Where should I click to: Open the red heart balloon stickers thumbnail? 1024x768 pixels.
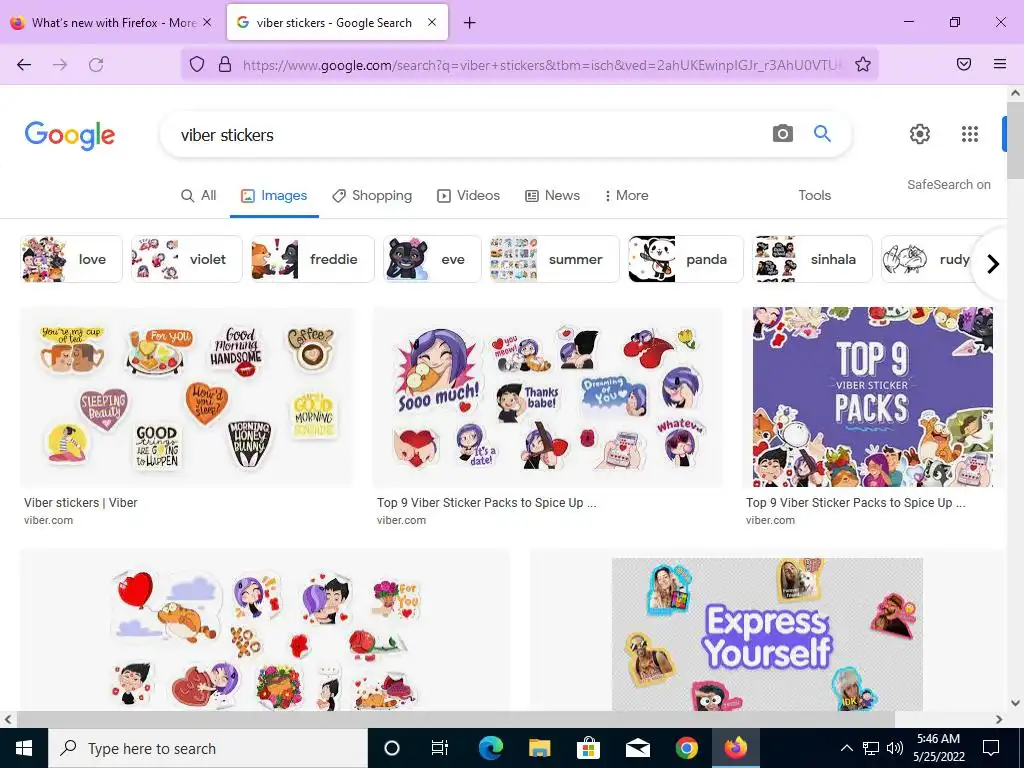coord(264,631)
